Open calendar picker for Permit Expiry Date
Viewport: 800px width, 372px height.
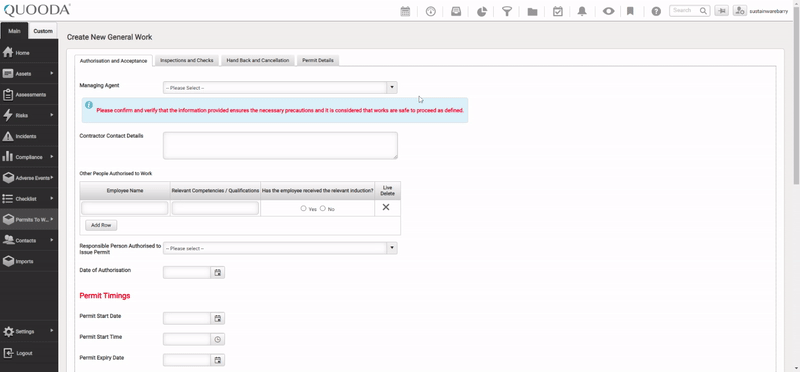[x=217, y=360]
